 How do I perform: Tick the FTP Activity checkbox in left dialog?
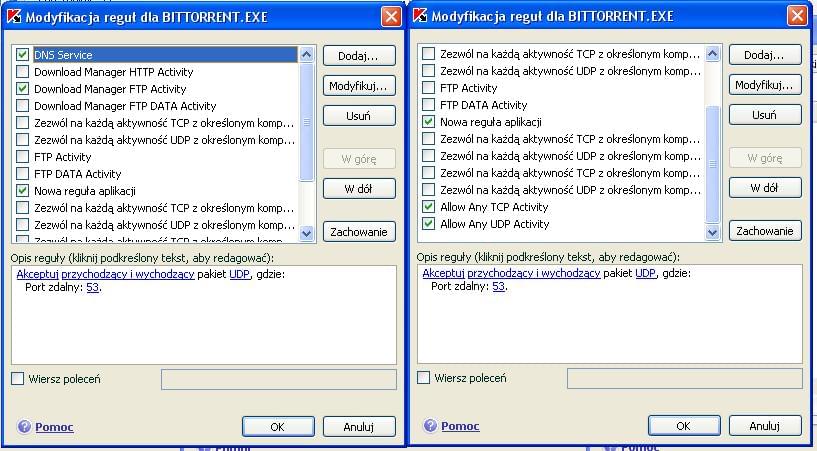pyautogui.click(x=22, y=156)
